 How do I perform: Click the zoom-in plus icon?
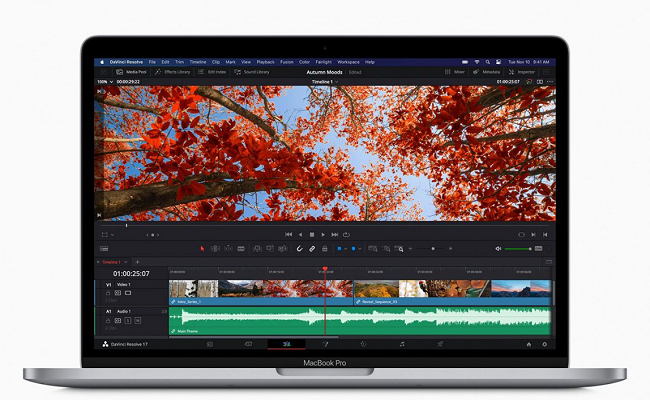coord(450,249)
